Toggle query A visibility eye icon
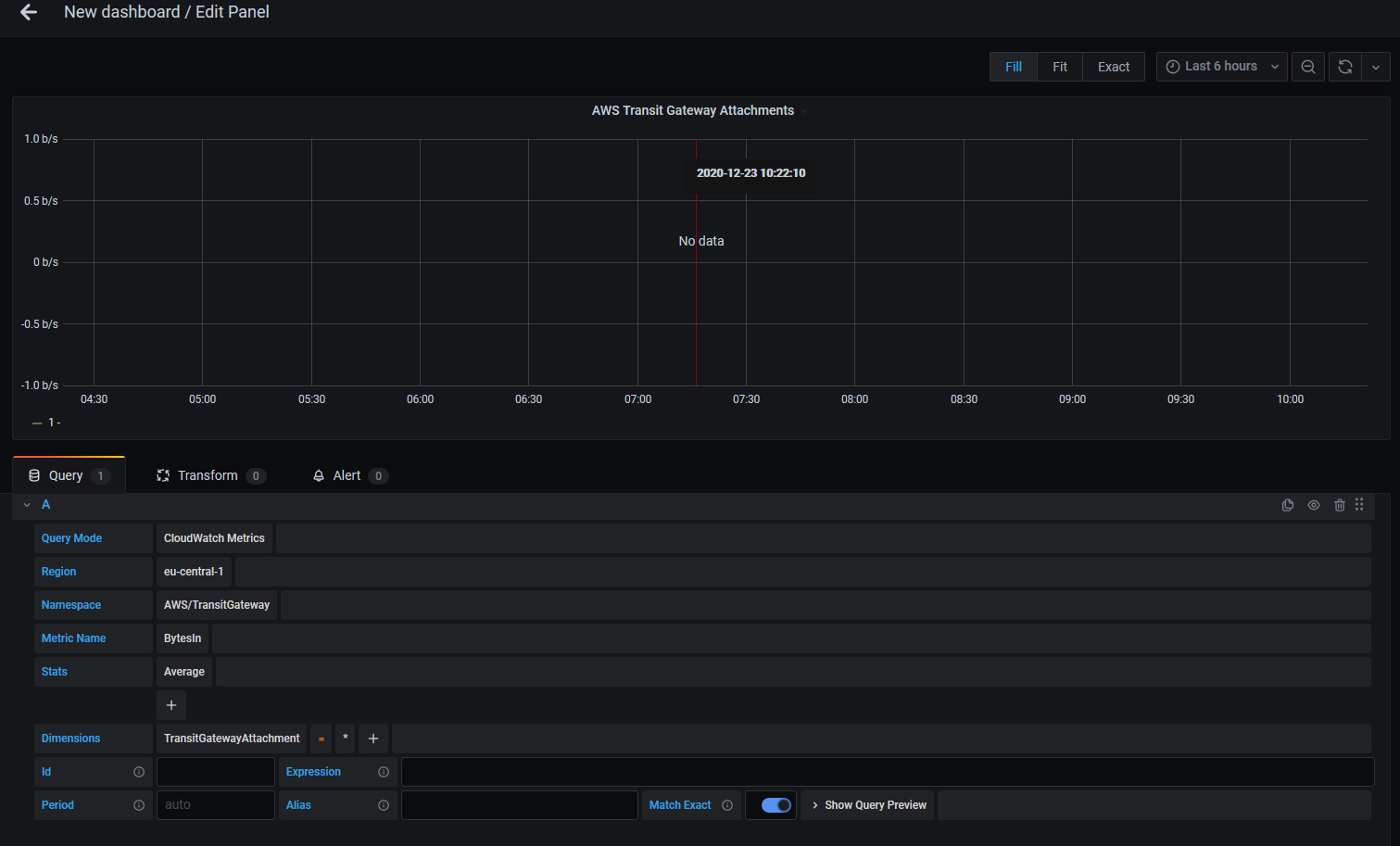 tap(1314, 505)
